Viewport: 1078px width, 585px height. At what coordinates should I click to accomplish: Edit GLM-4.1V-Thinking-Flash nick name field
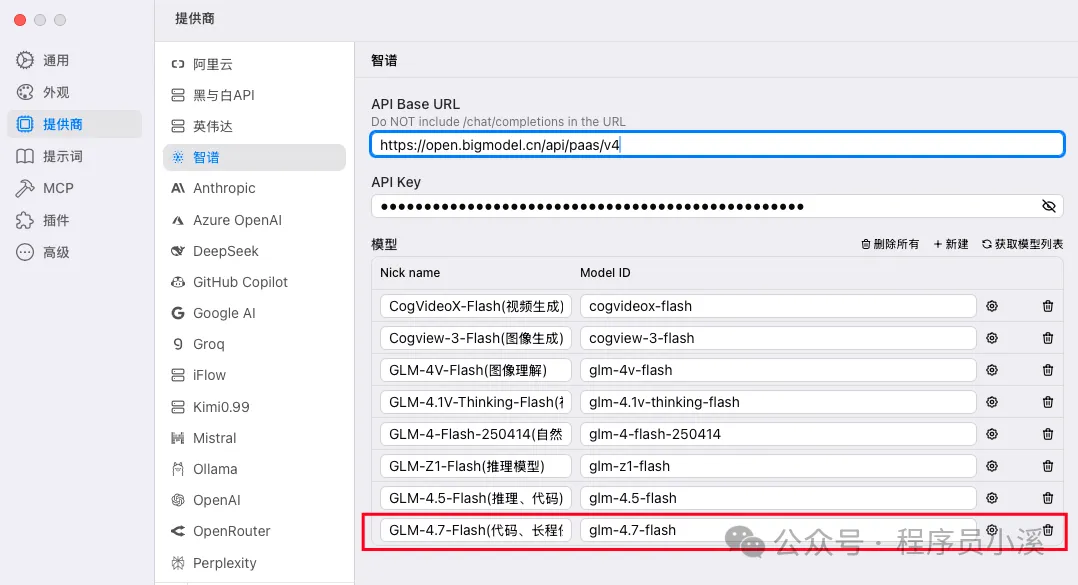pyautogui.click(x=476, y=402)
